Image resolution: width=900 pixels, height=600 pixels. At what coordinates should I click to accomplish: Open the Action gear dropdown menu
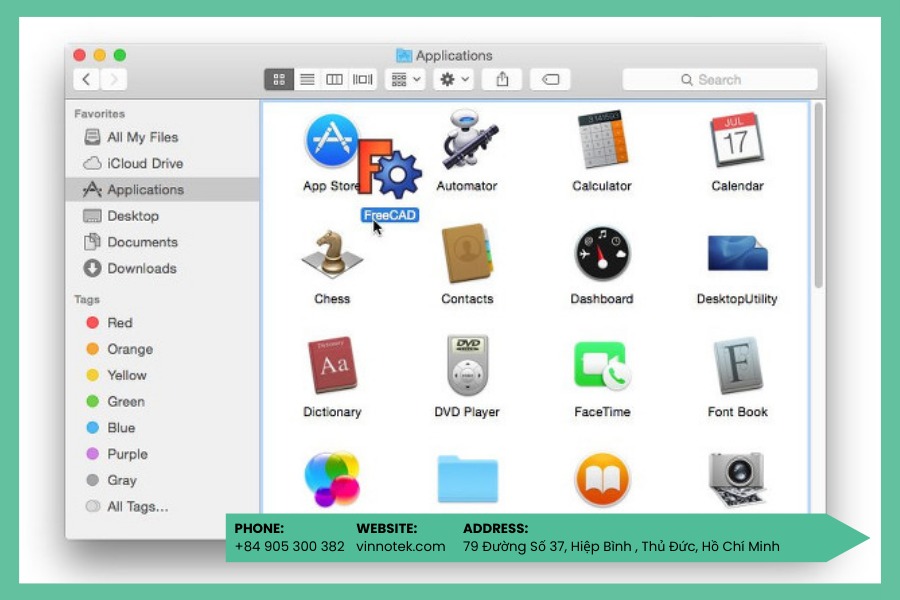point(454,79)
